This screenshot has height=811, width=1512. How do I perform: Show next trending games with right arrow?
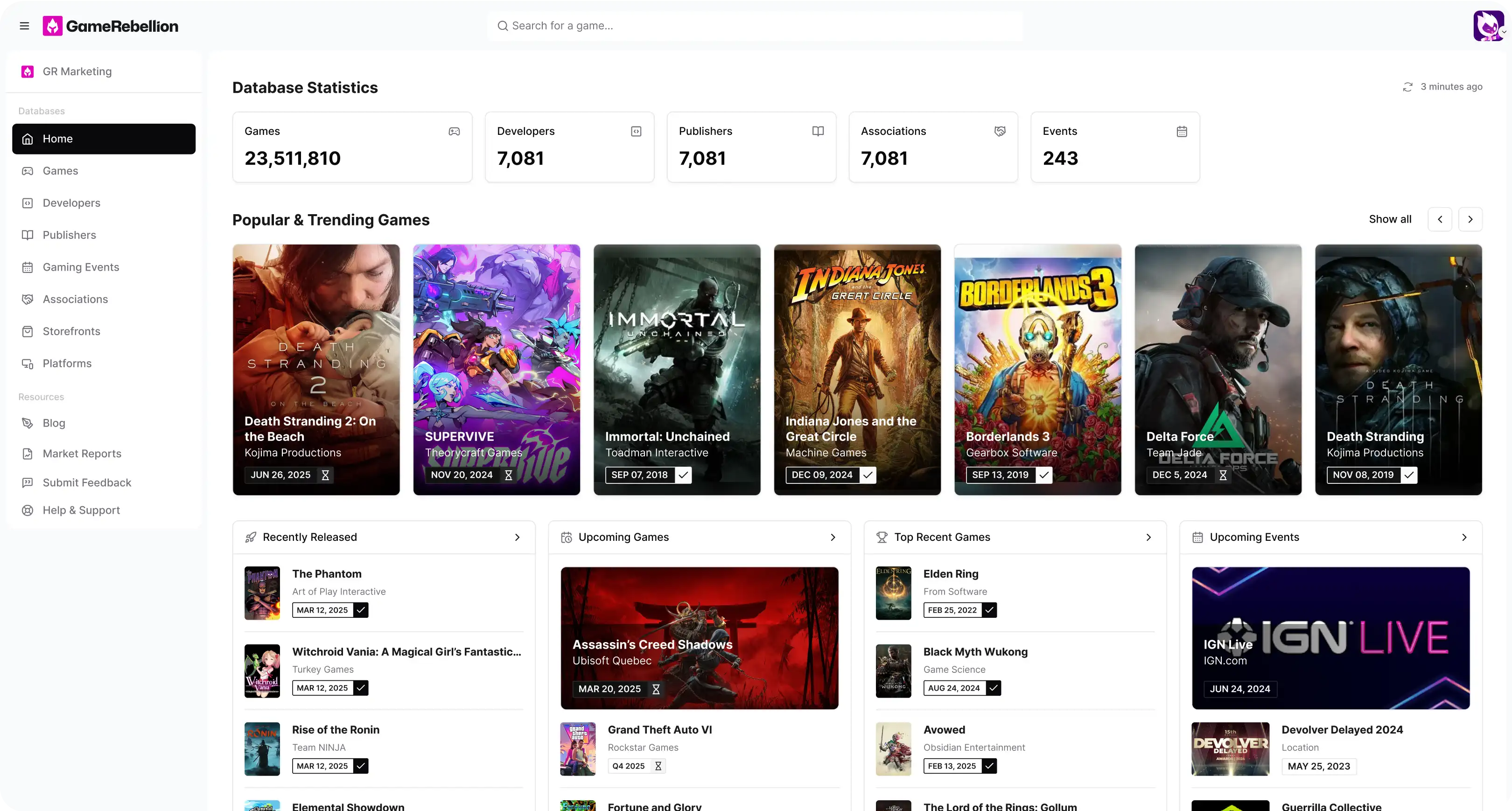pos(1470,219)
